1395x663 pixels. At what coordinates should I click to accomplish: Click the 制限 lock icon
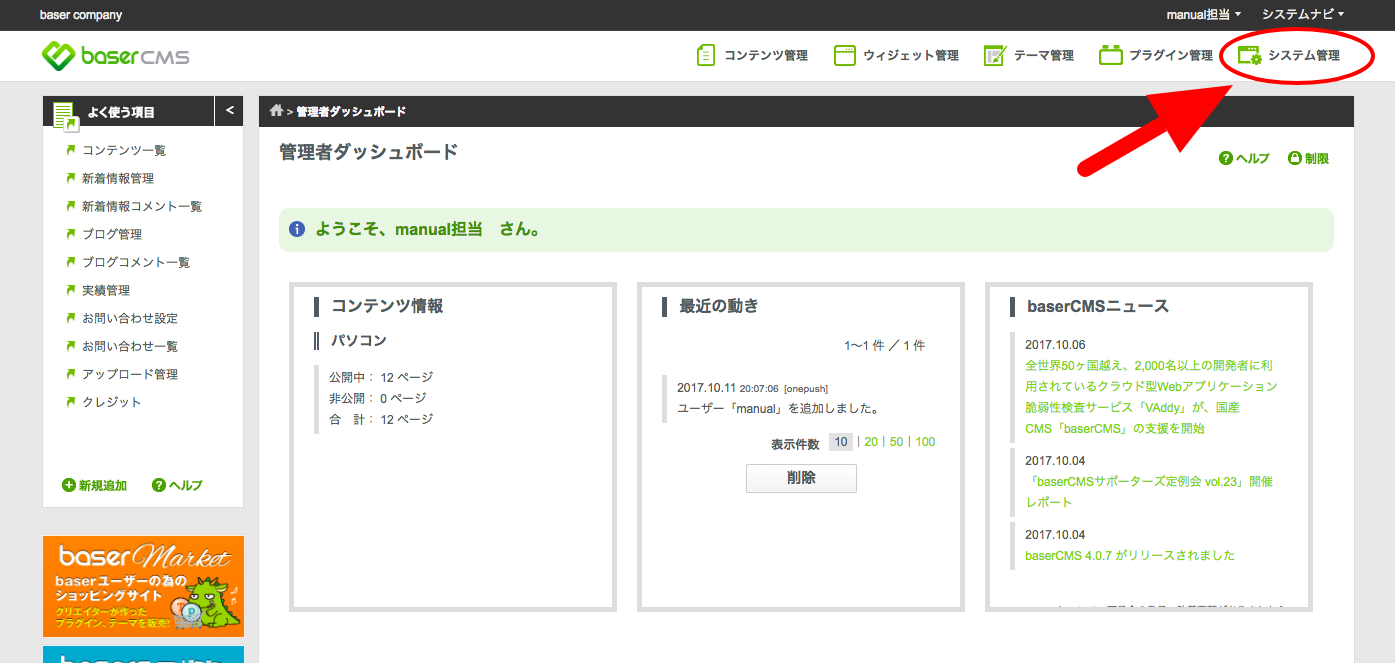pyautogui.click(x=1295, y=158)
